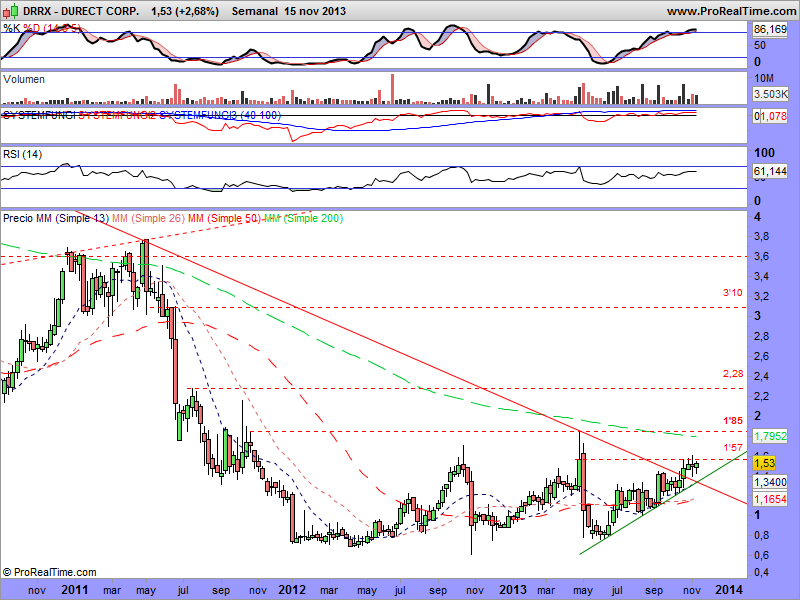Screen dimensions: 800x600
Task: Select the SYSTEMFUNC1 indicator label
Action: tap(39, 115)
